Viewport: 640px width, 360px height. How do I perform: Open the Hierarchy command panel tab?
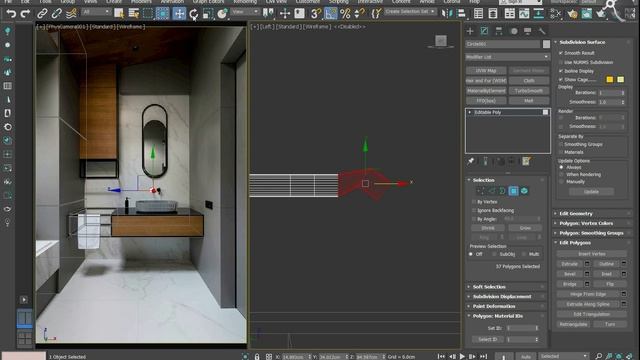(x=499, y=31)
